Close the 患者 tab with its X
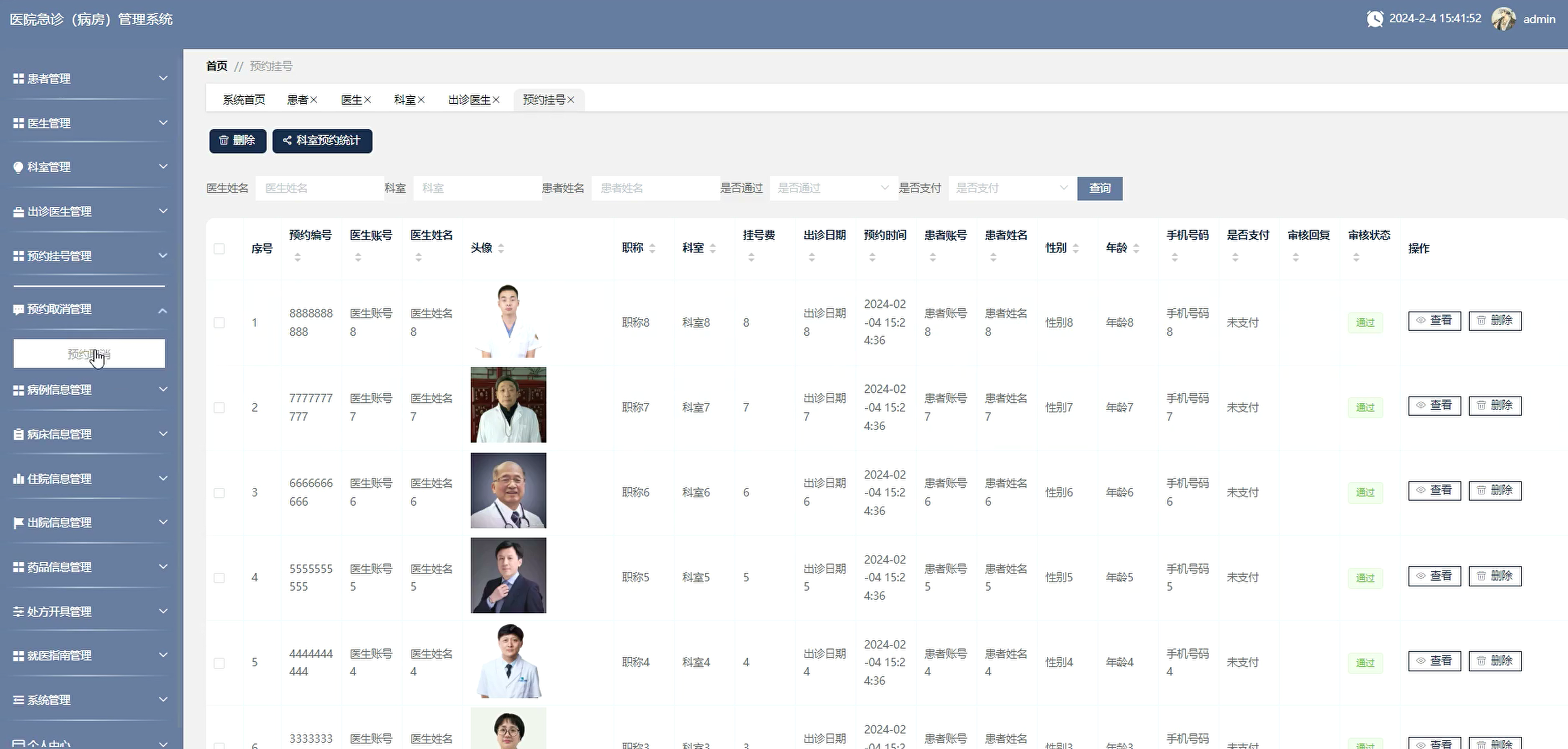Screen dimensions: 1568x749 click(313, 100)
